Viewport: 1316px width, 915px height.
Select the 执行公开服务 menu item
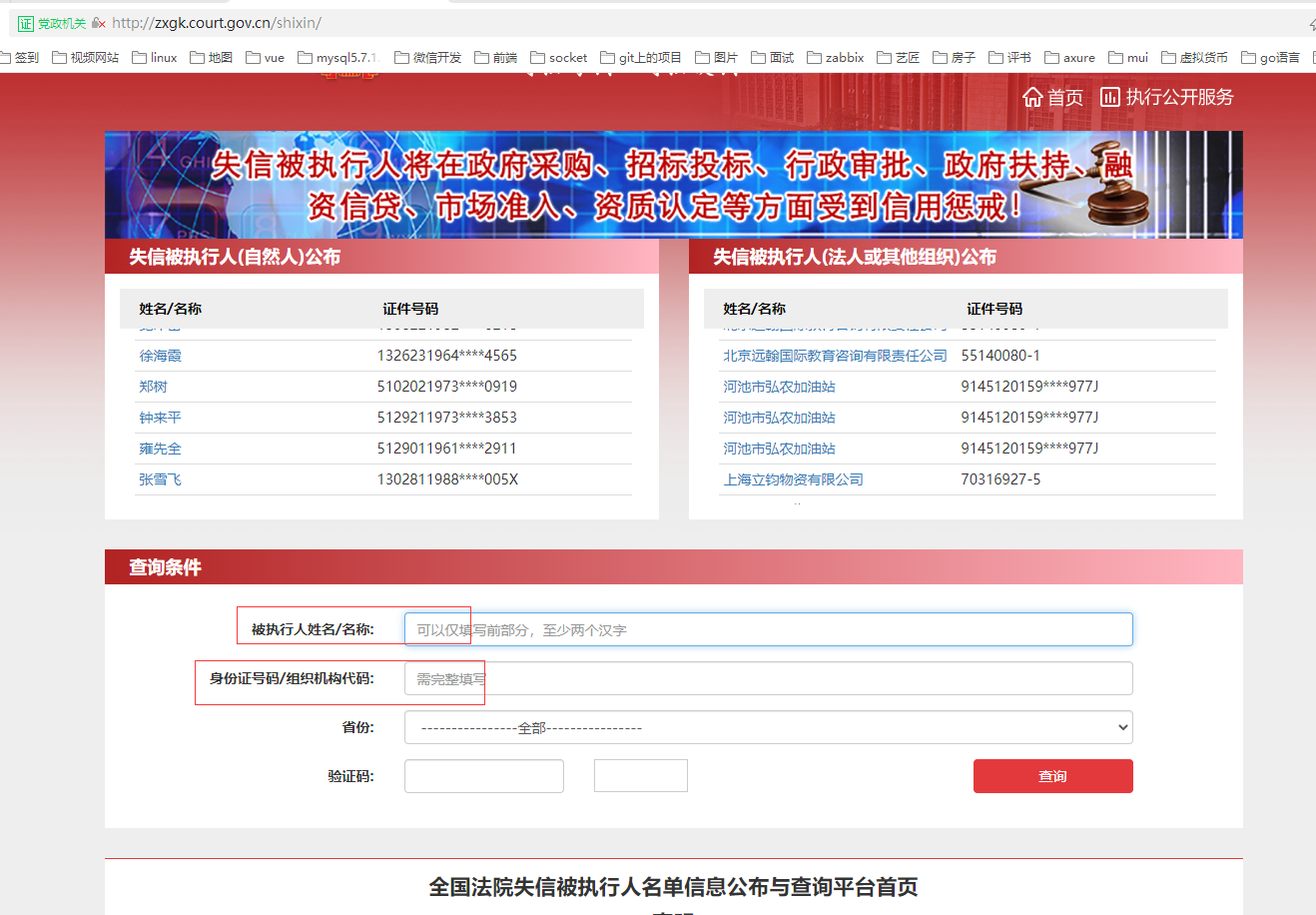[x=1181, y=96]
